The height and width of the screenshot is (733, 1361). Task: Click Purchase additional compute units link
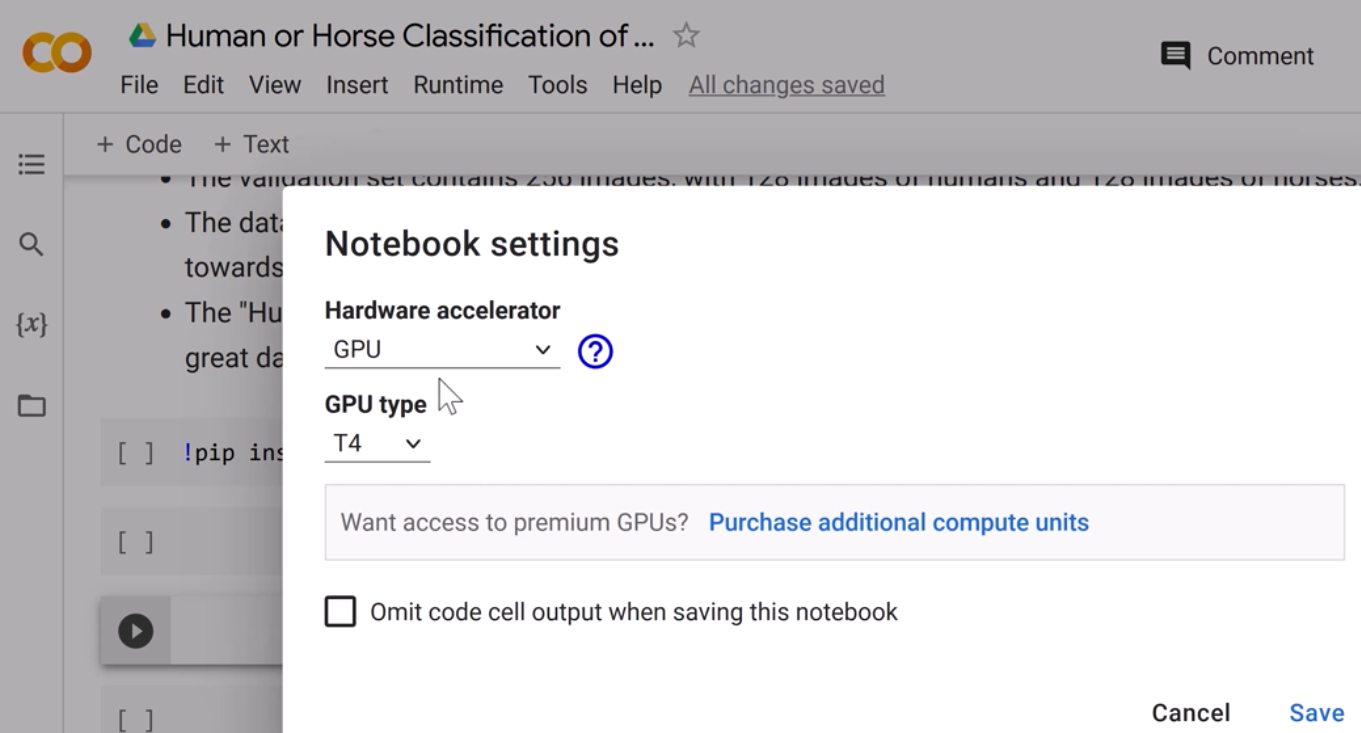click(x=898, y=522)
